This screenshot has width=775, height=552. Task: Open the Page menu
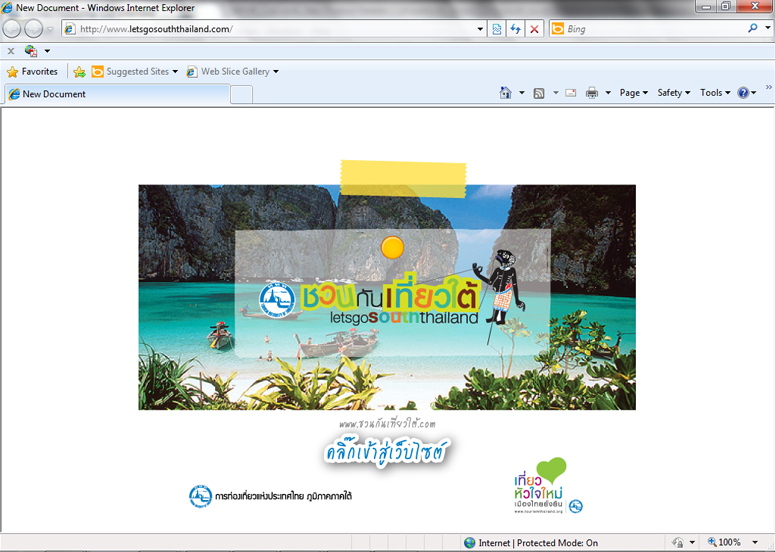[x=633, y=93]
